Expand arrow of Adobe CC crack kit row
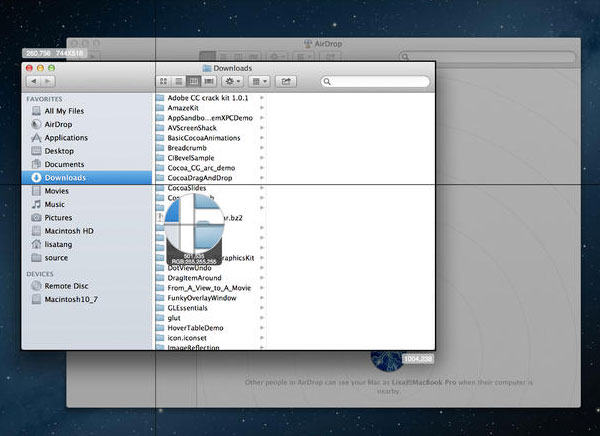This screenshot has height=436, width=600. pos(262,98)
